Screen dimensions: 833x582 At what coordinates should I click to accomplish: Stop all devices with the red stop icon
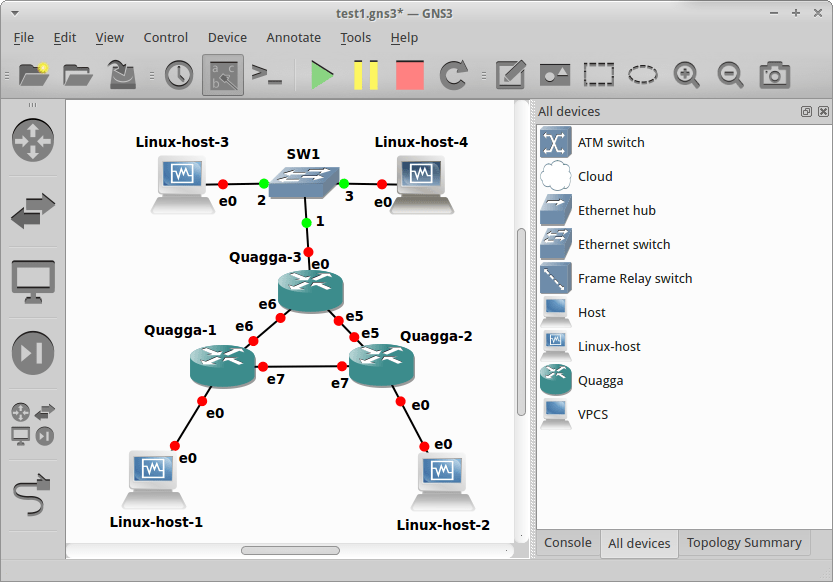point(409,74)
